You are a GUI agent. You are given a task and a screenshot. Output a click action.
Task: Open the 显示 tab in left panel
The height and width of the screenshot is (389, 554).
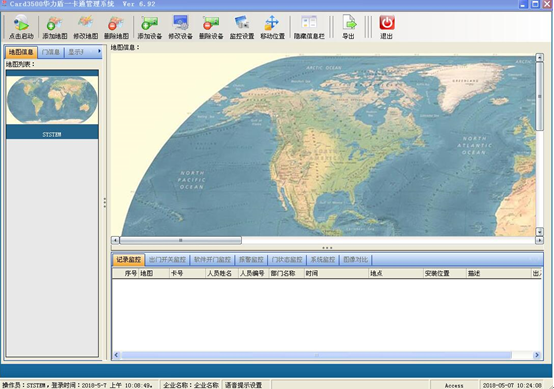point(76,52)
